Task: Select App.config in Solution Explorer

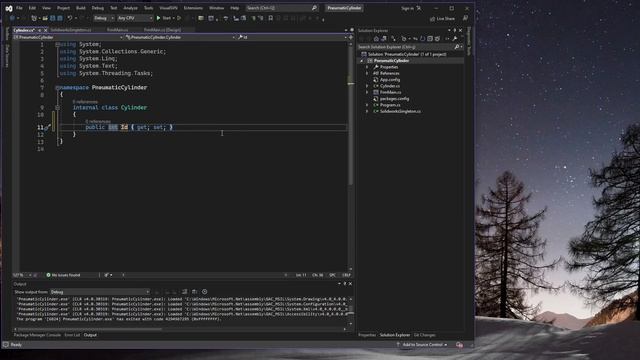Action: (390, 80)
